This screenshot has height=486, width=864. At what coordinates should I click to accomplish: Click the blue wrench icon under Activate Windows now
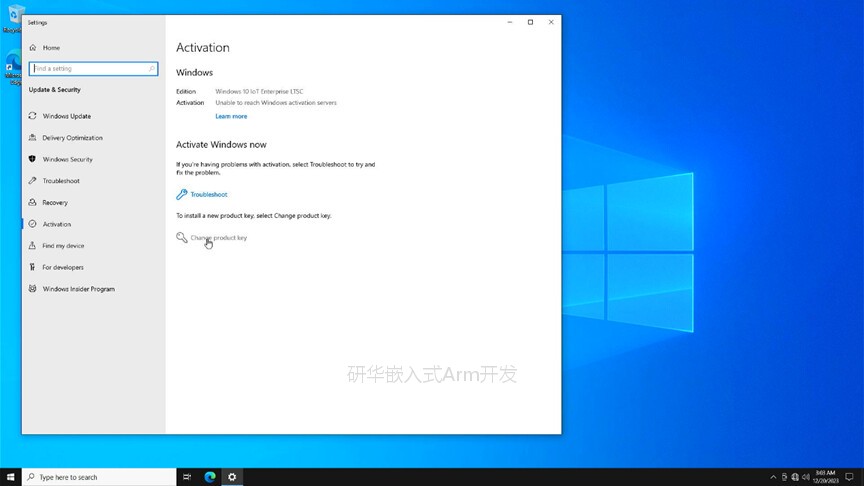click(x=182, y=194)
